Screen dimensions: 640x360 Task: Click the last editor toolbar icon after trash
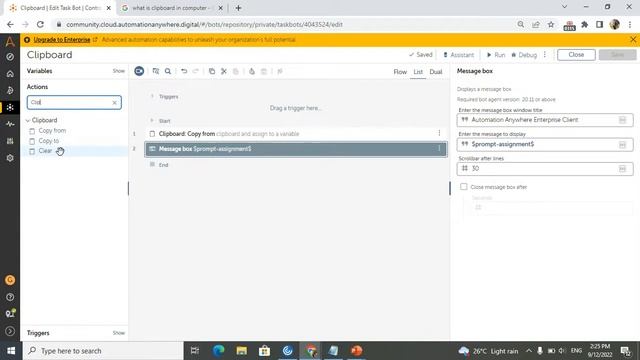pyautogui.click(x=280, y=71)
